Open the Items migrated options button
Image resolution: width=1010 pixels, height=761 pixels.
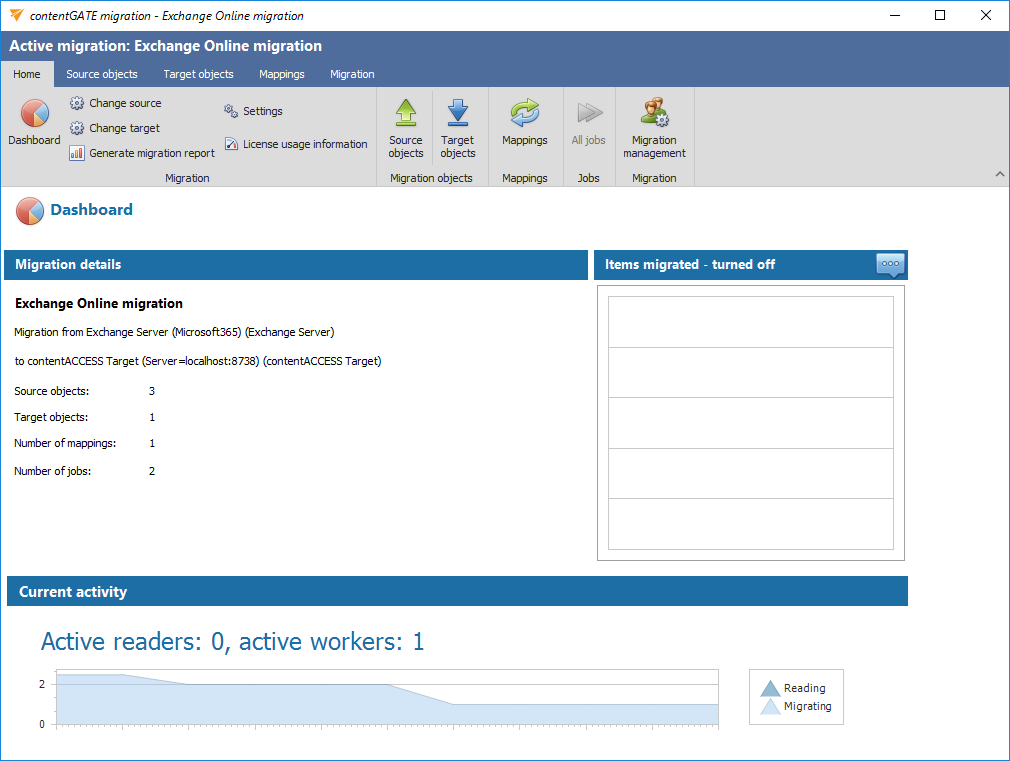pyautogui.click(x=891, y=264)
